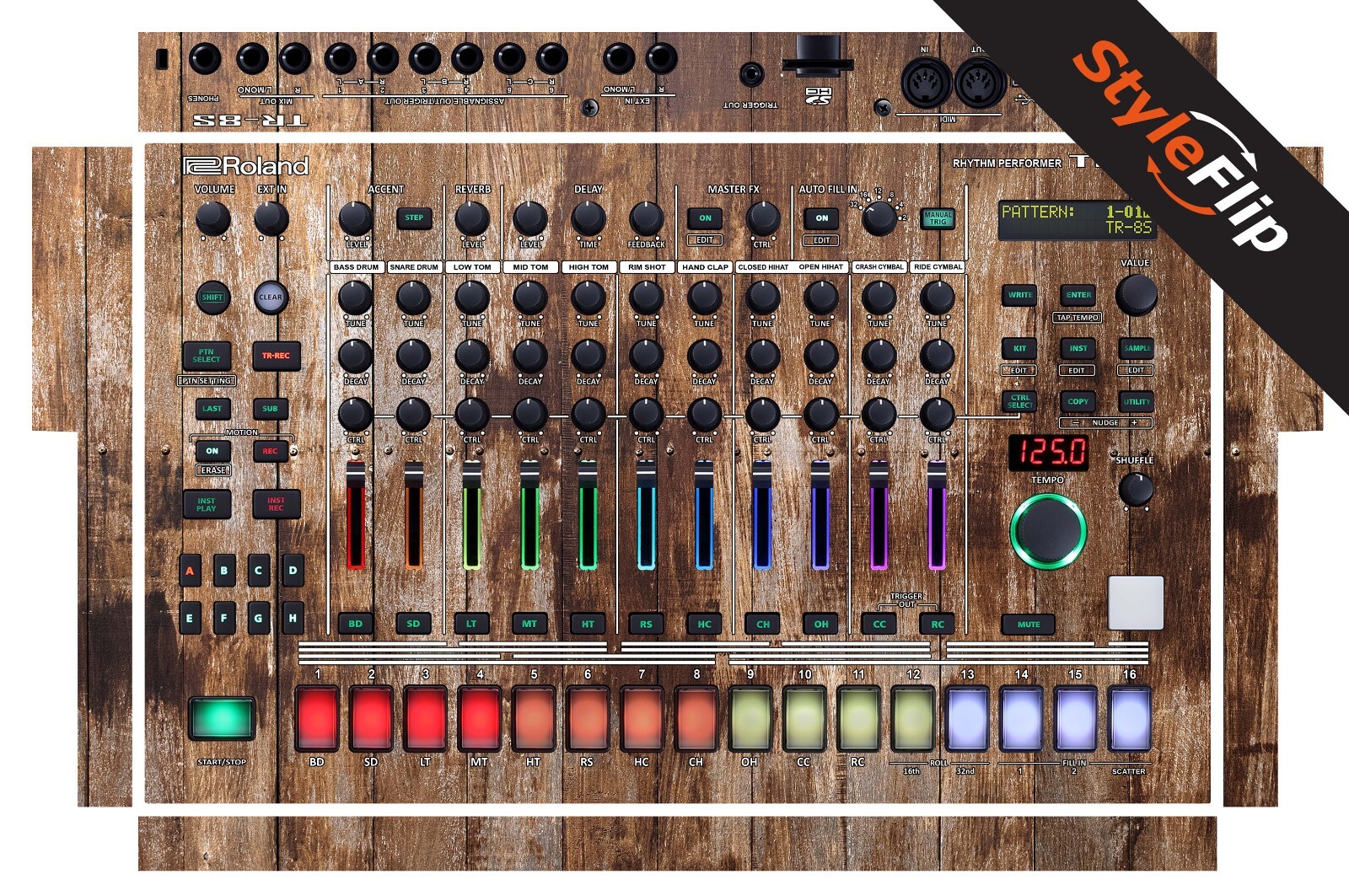Click the Ride Cymbal purple fader
1349x896 pixels.
pyautogui.click(x=937, y=516)
